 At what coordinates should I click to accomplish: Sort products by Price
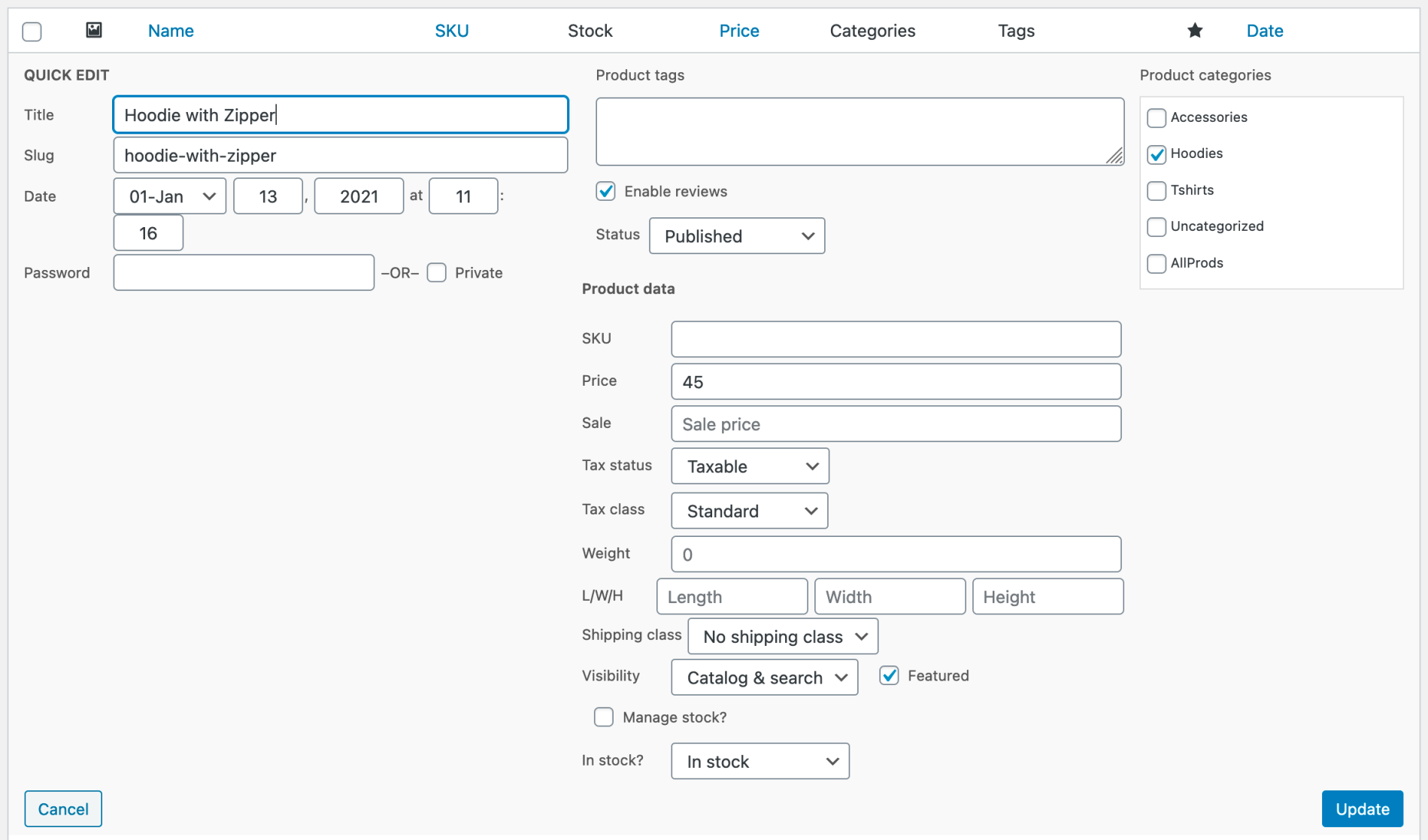click(739, 30)
